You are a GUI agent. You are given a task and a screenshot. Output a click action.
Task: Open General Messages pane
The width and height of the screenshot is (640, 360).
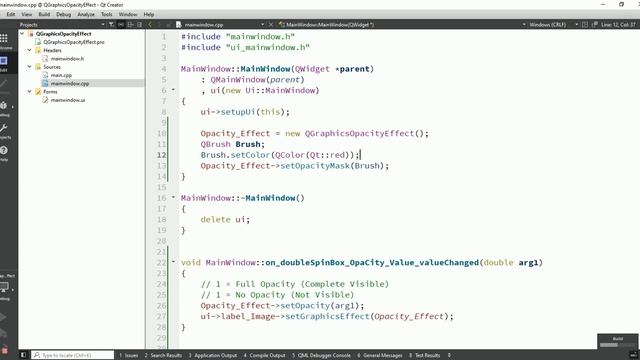pos(380,355)
